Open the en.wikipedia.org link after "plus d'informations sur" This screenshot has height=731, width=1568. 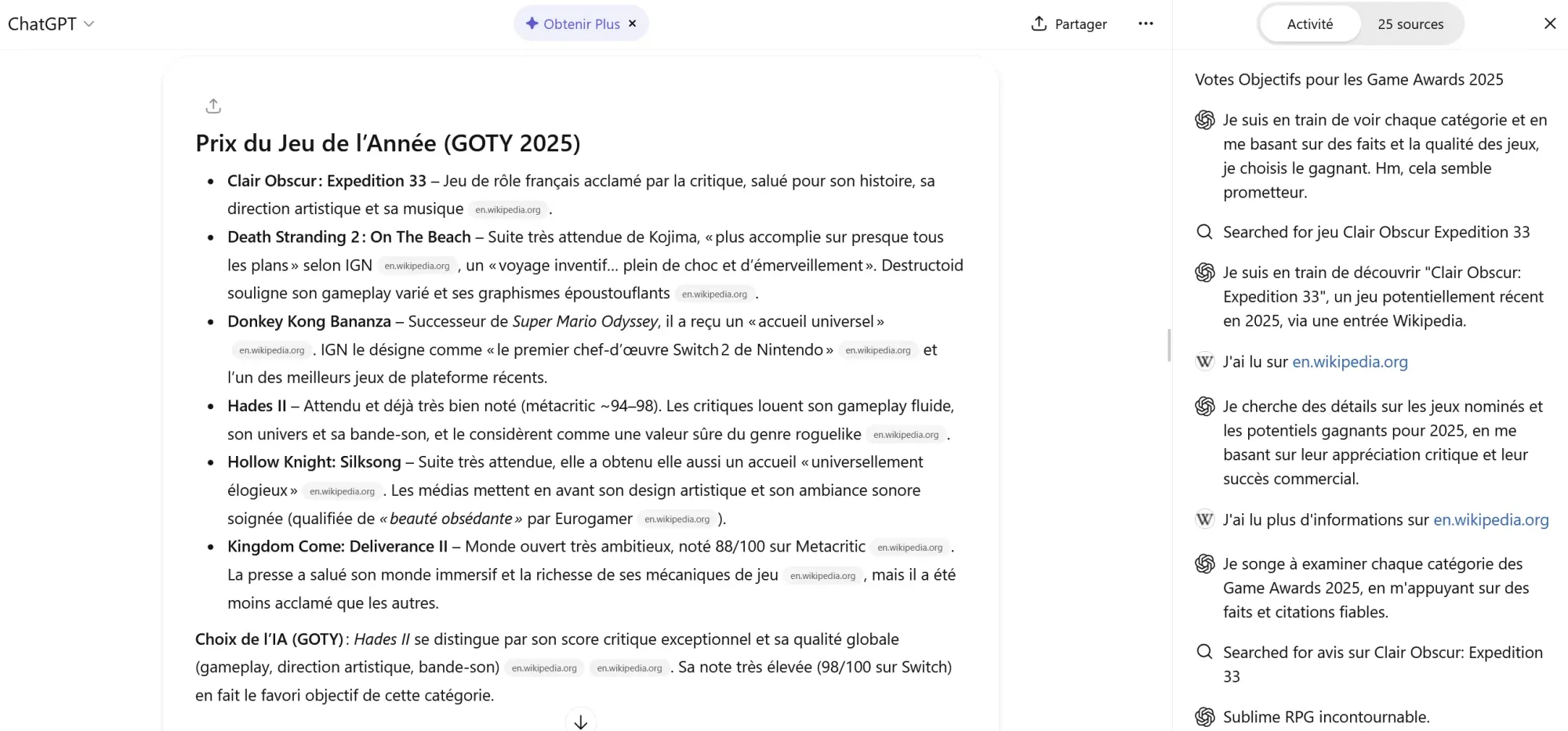pyautogui.click(x=1490, y=520)
